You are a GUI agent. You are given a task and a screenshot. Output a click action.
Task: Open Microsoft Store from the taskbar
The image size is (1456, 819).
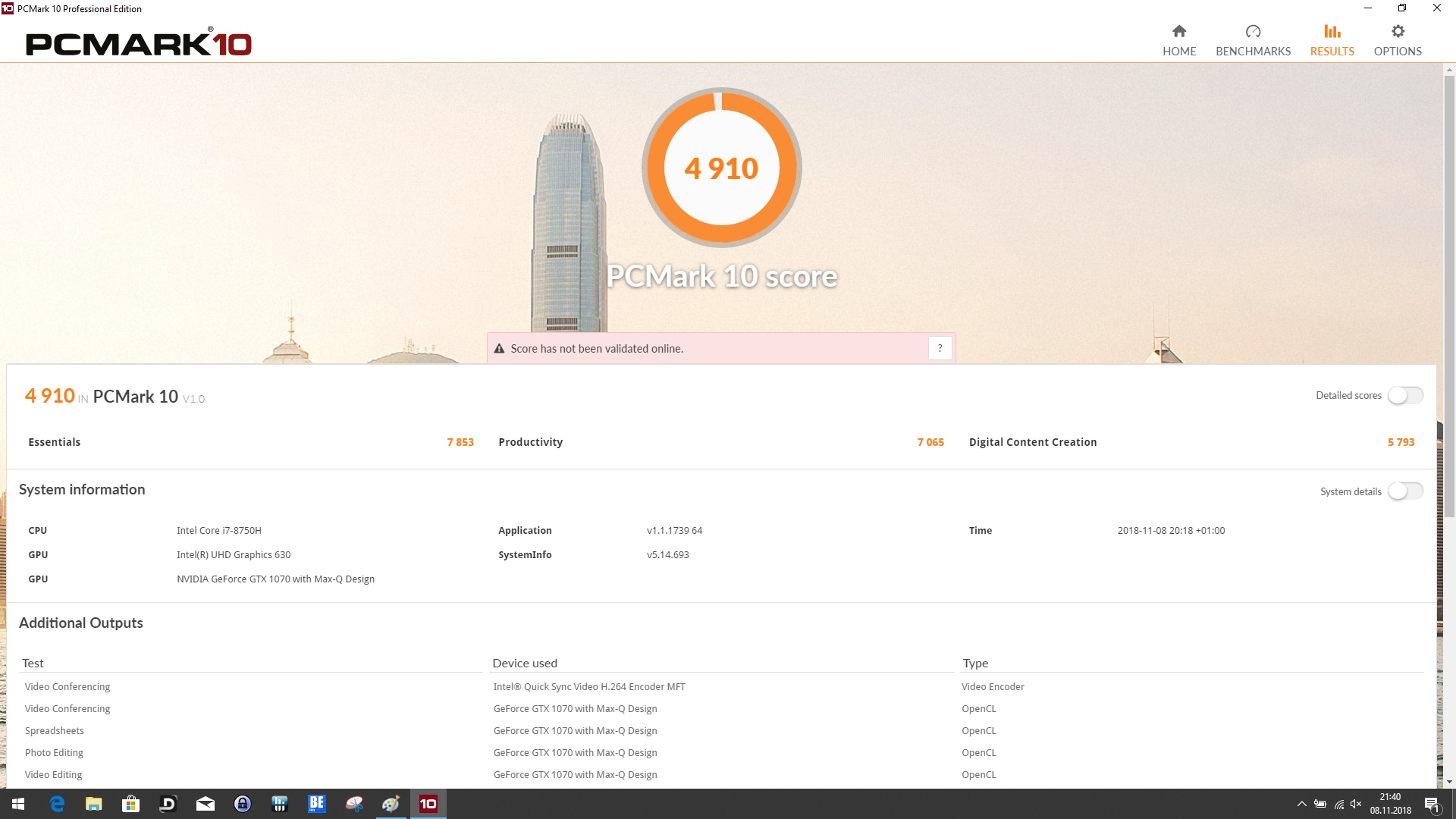(x=131, y=804)
